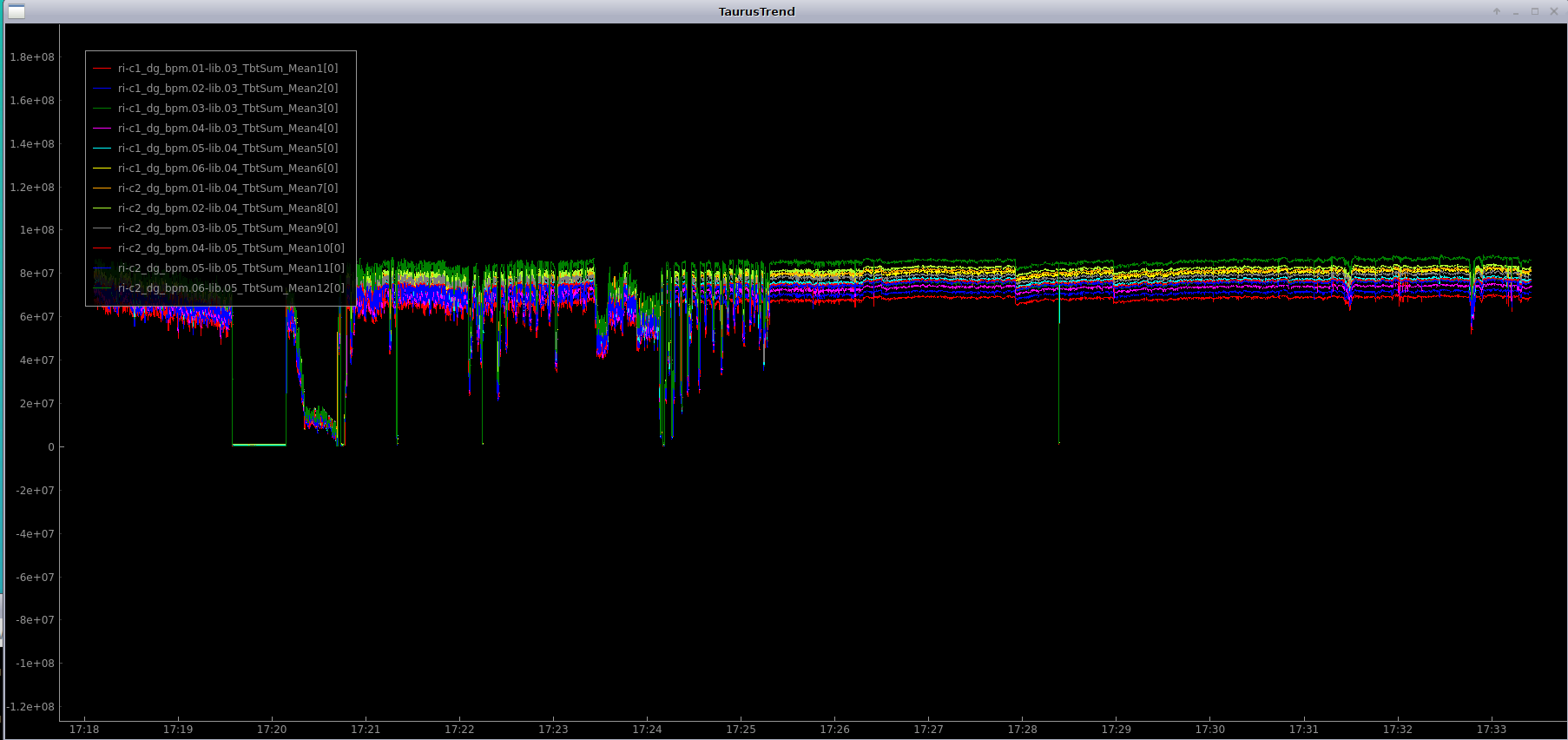
Task: Click the orange line sample for TbtSum_Mean7
Action: pyautogui.click(x=102, y=188)
